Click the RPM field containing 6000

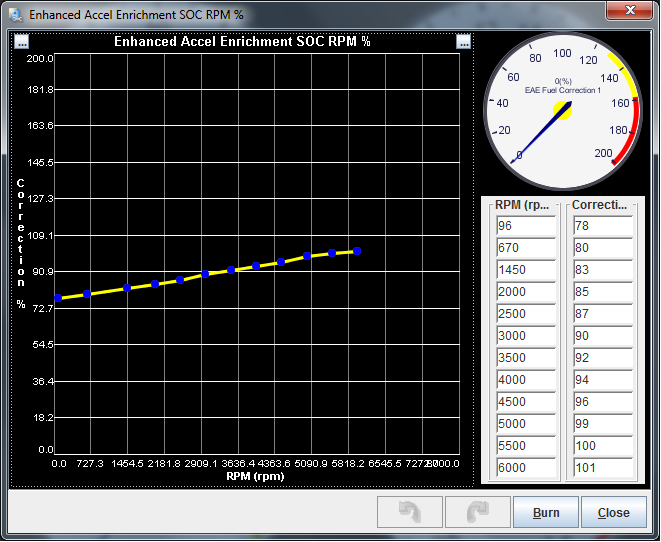[525, 468]
